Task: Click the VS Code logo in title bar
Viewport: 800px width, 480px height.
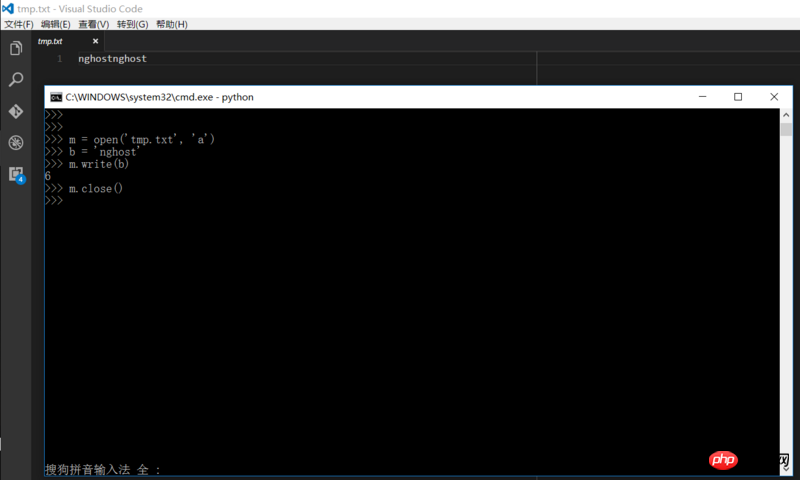Action: 8,9
